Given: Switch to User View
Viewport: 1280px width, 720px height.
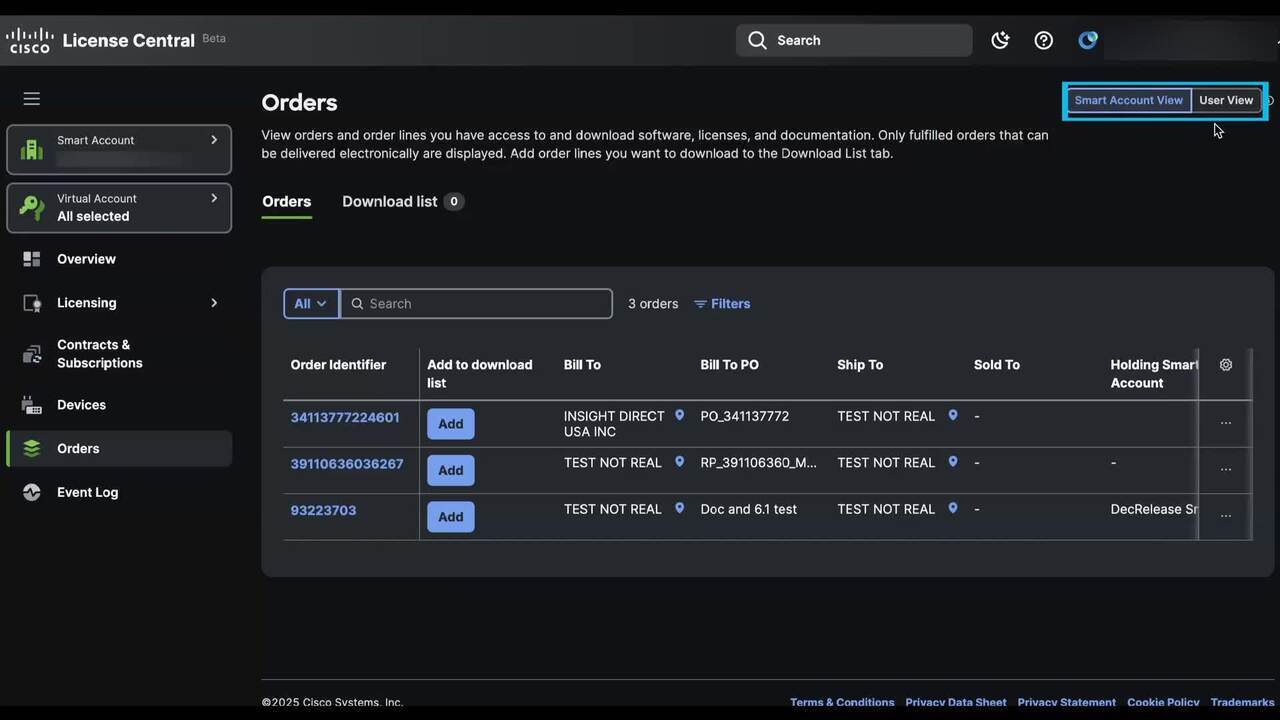Looking at the screenshot, I should tap(1225, 100).
